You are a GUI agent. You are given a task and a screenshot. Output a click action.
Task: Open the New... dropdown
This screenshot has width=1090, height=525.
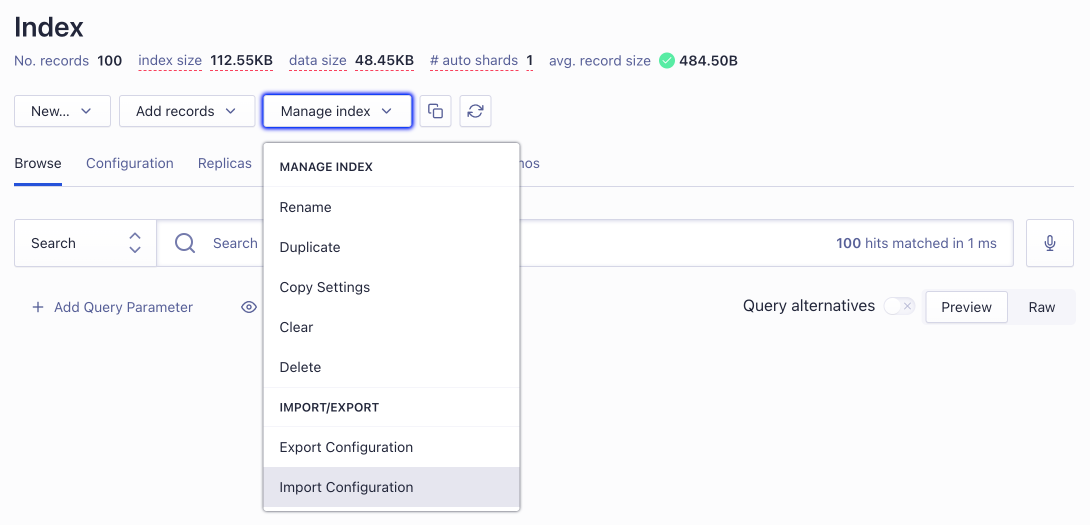[x=63, y=111]
